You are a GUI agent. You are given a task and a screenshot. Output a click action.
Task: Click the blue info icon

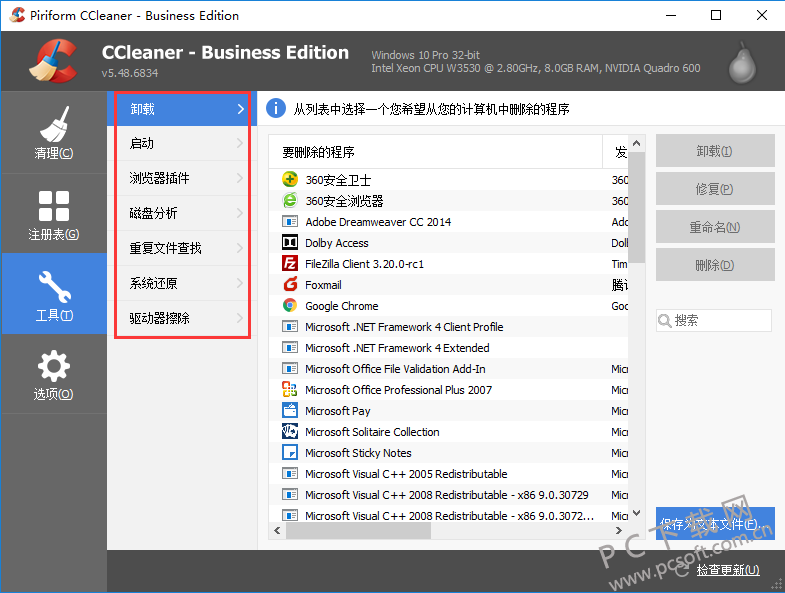[276, 108]
